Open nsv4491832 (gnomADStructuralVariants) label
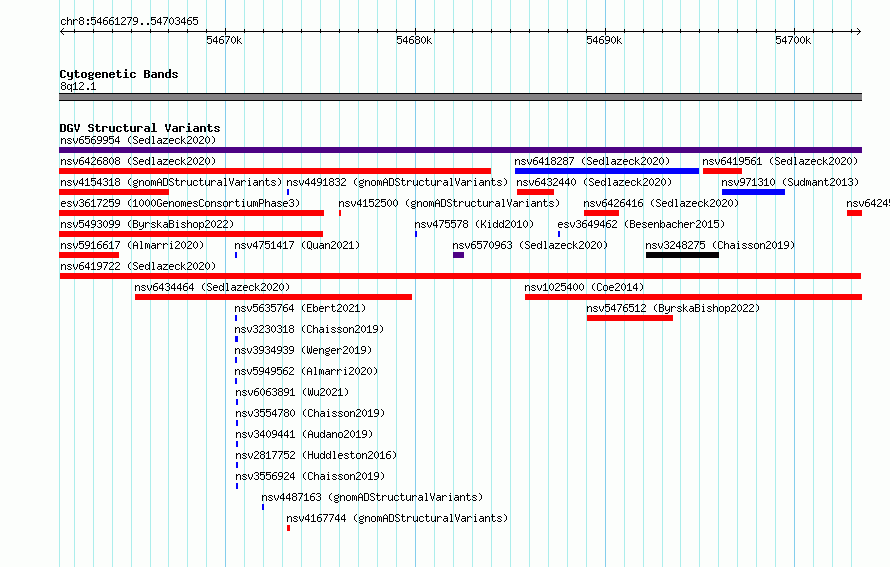 pos(397,182)
